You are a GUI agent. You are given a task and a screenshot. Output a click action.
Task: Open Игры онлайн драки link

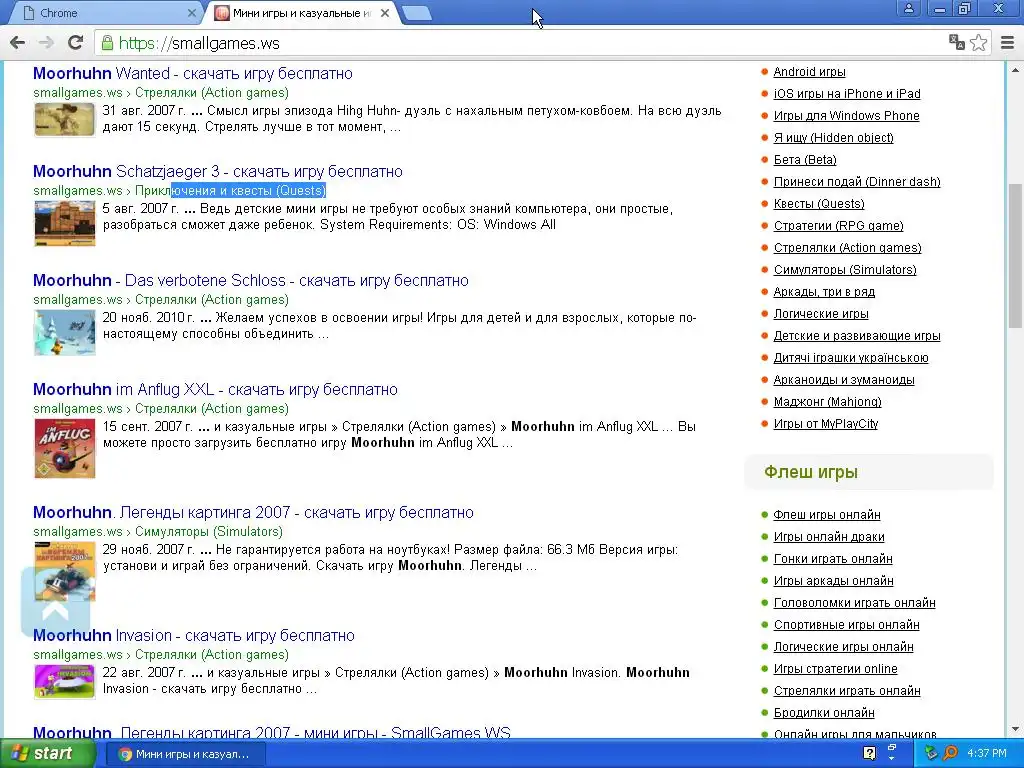pos(829,537)
